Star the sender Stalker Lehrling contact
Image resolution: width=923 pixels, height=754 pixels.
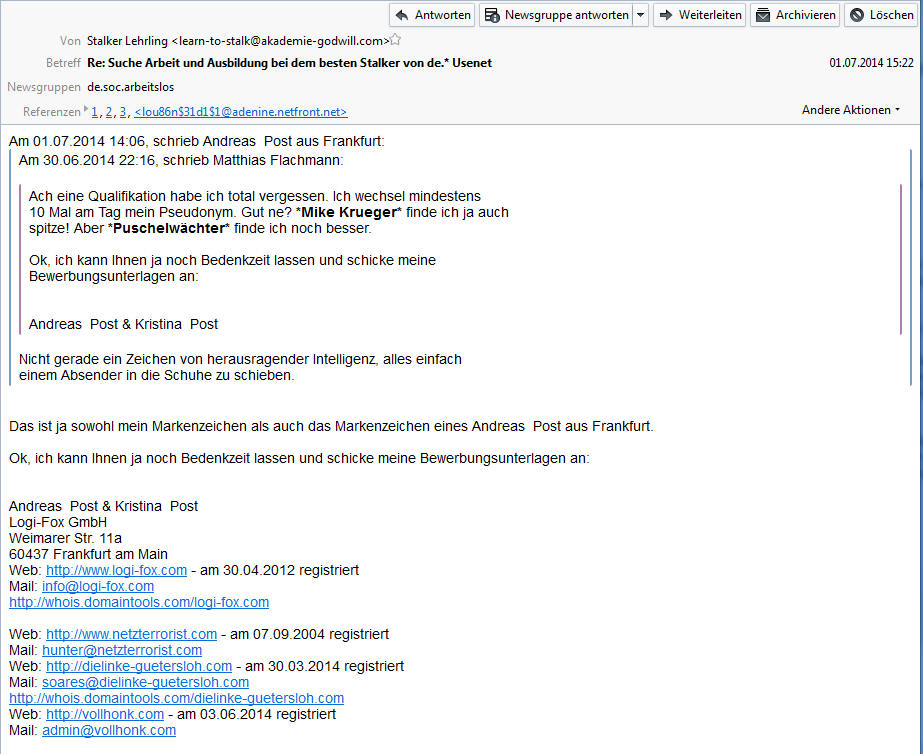396,39
